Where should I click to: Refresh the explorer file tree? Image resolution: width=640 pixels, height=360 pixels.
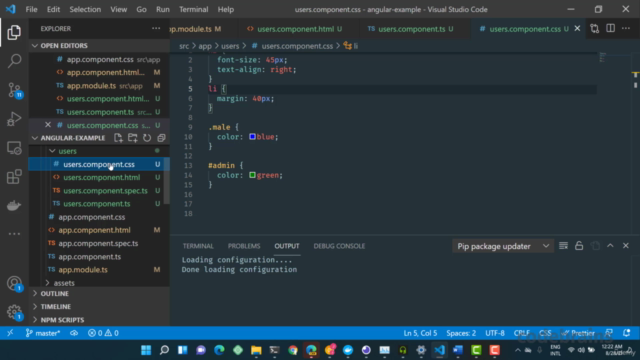(x=147, y=138)
